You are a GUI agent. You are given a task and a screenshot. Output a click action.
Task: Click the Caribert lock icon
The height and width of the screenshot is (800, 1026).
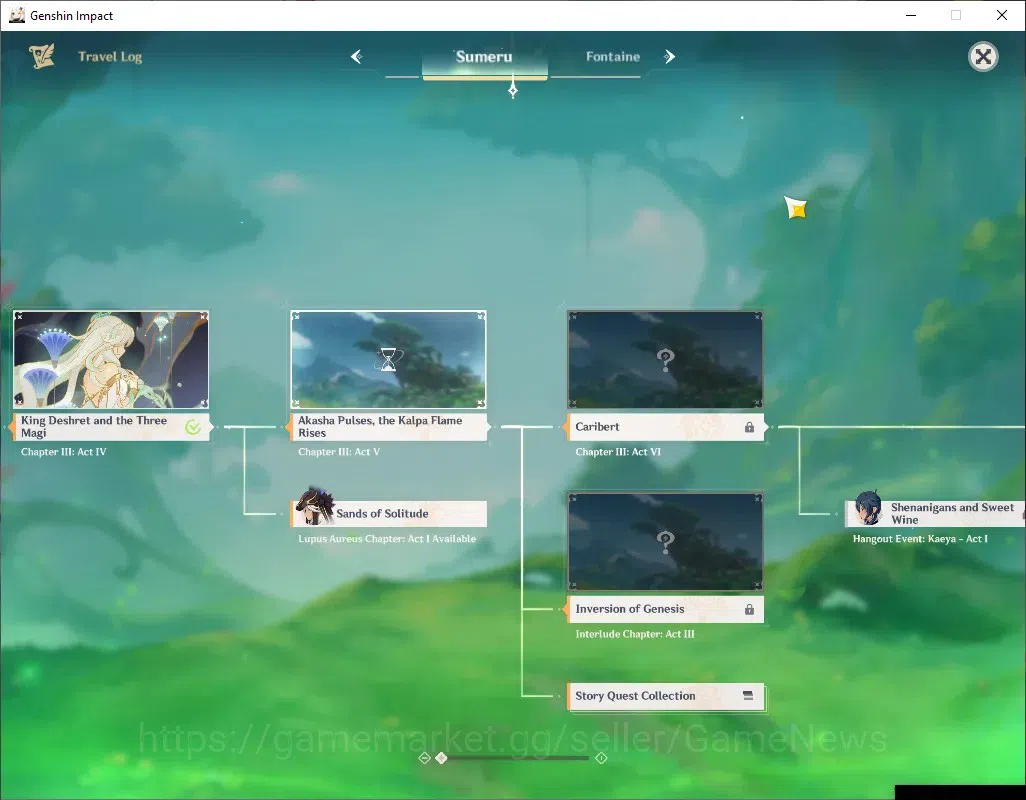pyautogui.click(x=749, y=427)
